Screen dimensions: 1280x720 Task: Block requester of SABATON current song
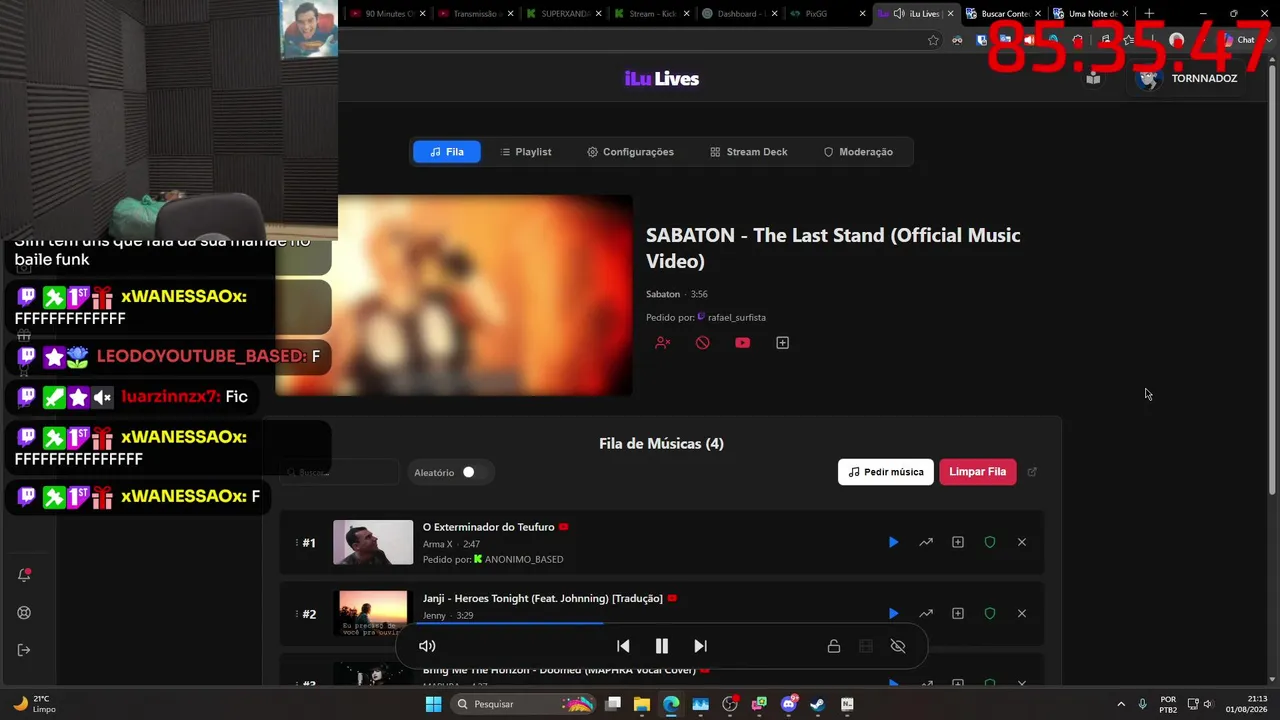pyautogui.click(x=662, y=343)
